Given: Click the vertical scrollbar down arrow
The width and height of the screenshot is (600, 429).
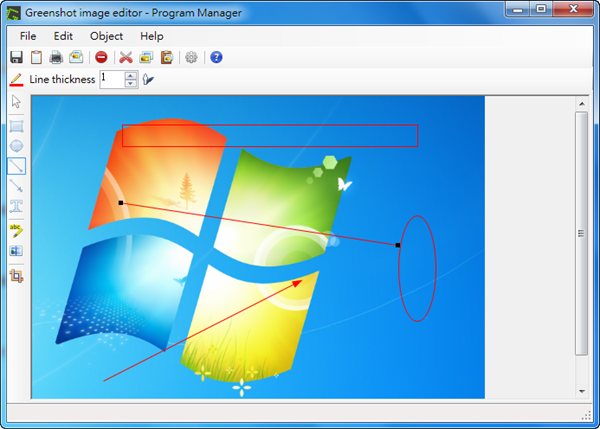Looking at the screenshot, I should coord(582,391).
